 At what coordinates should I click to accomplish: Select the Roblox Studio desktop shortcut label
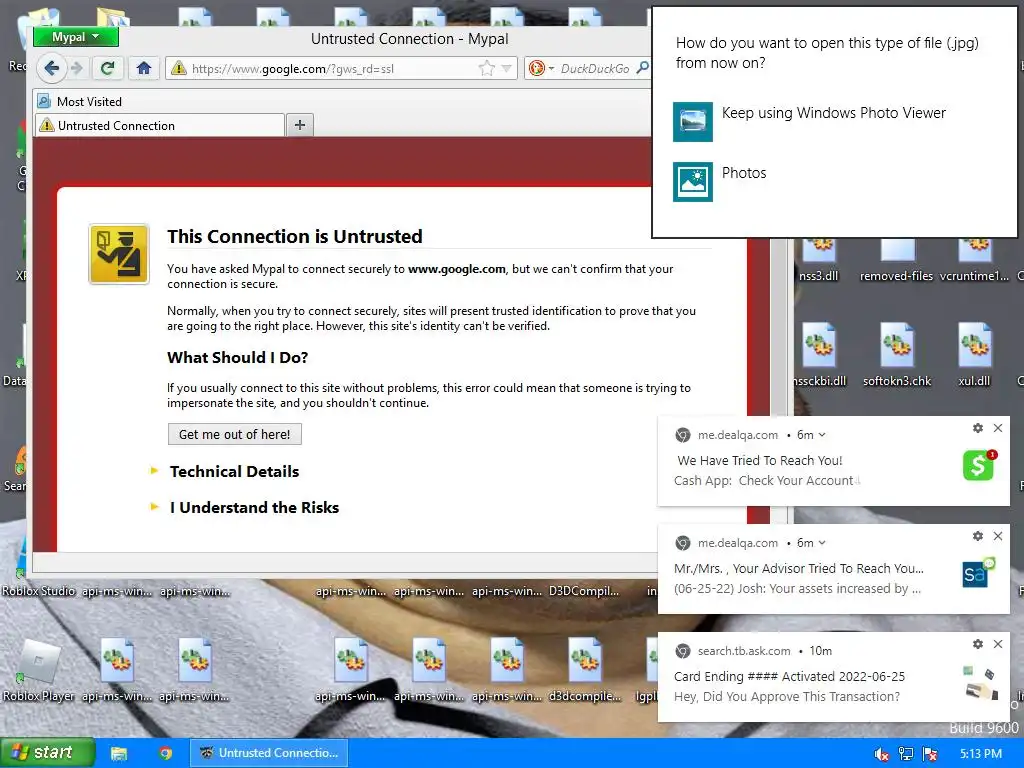click(38, 591)
